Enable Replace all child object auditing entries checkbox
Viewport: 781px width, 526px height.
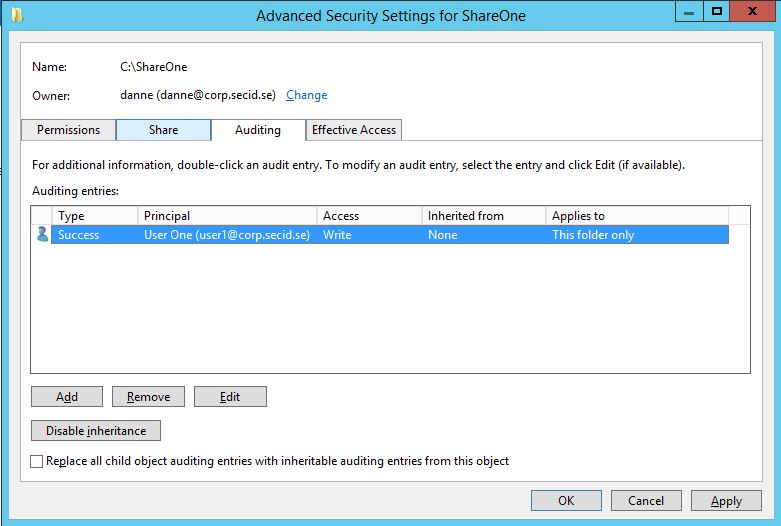(x=38, y=462)
